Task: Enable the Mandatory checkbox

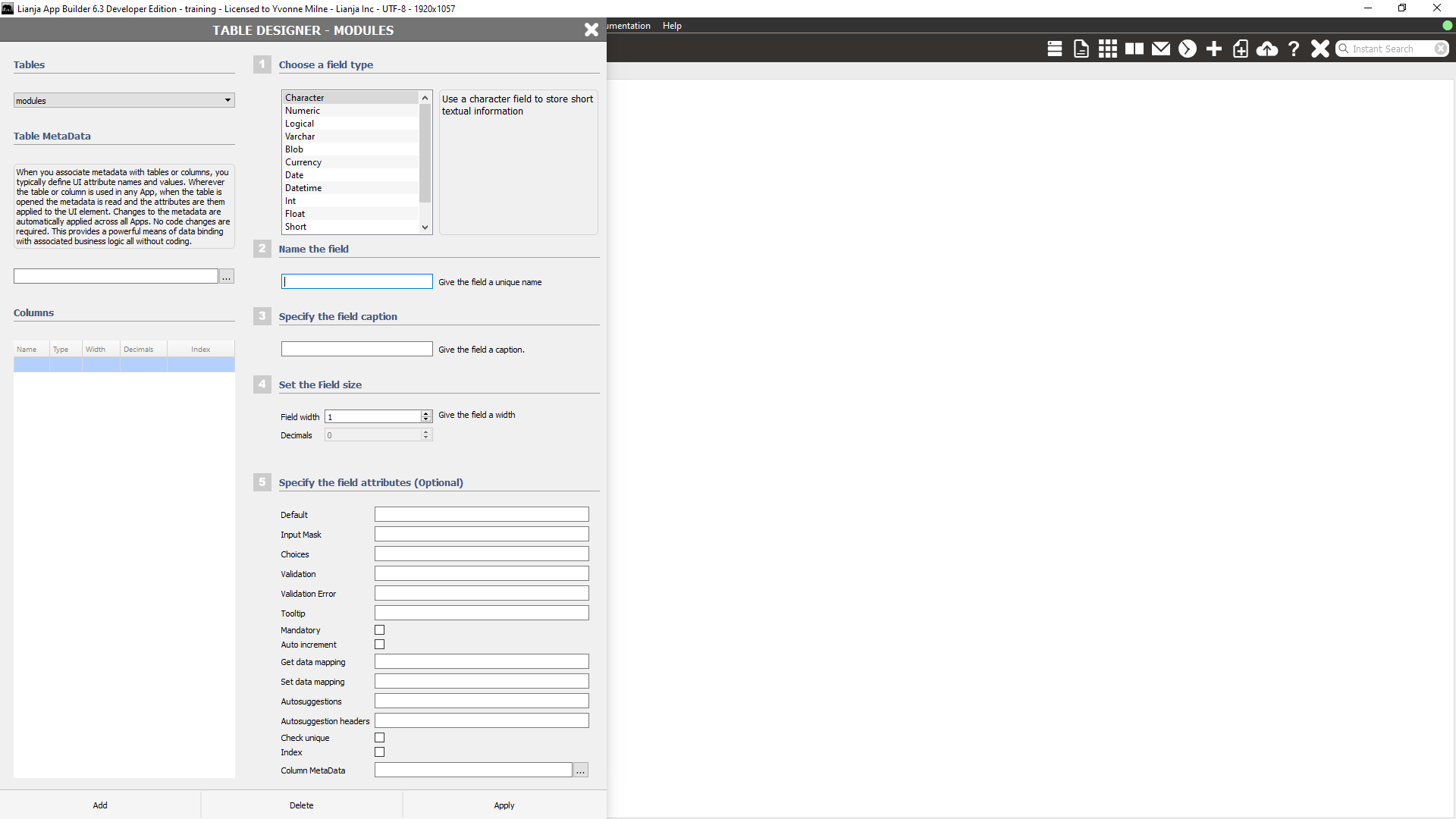Action: (x=379, y=629)
